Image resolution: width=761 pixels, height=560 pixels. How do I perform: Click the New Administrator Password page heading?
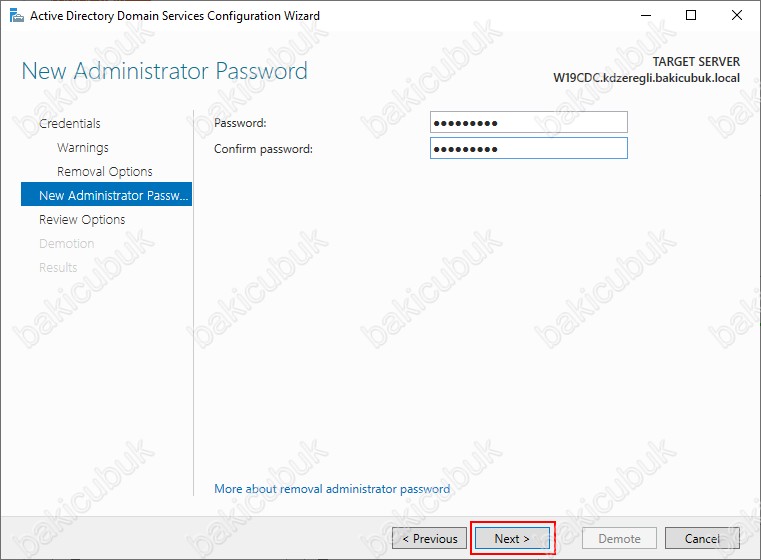click(x=165, y=71)
